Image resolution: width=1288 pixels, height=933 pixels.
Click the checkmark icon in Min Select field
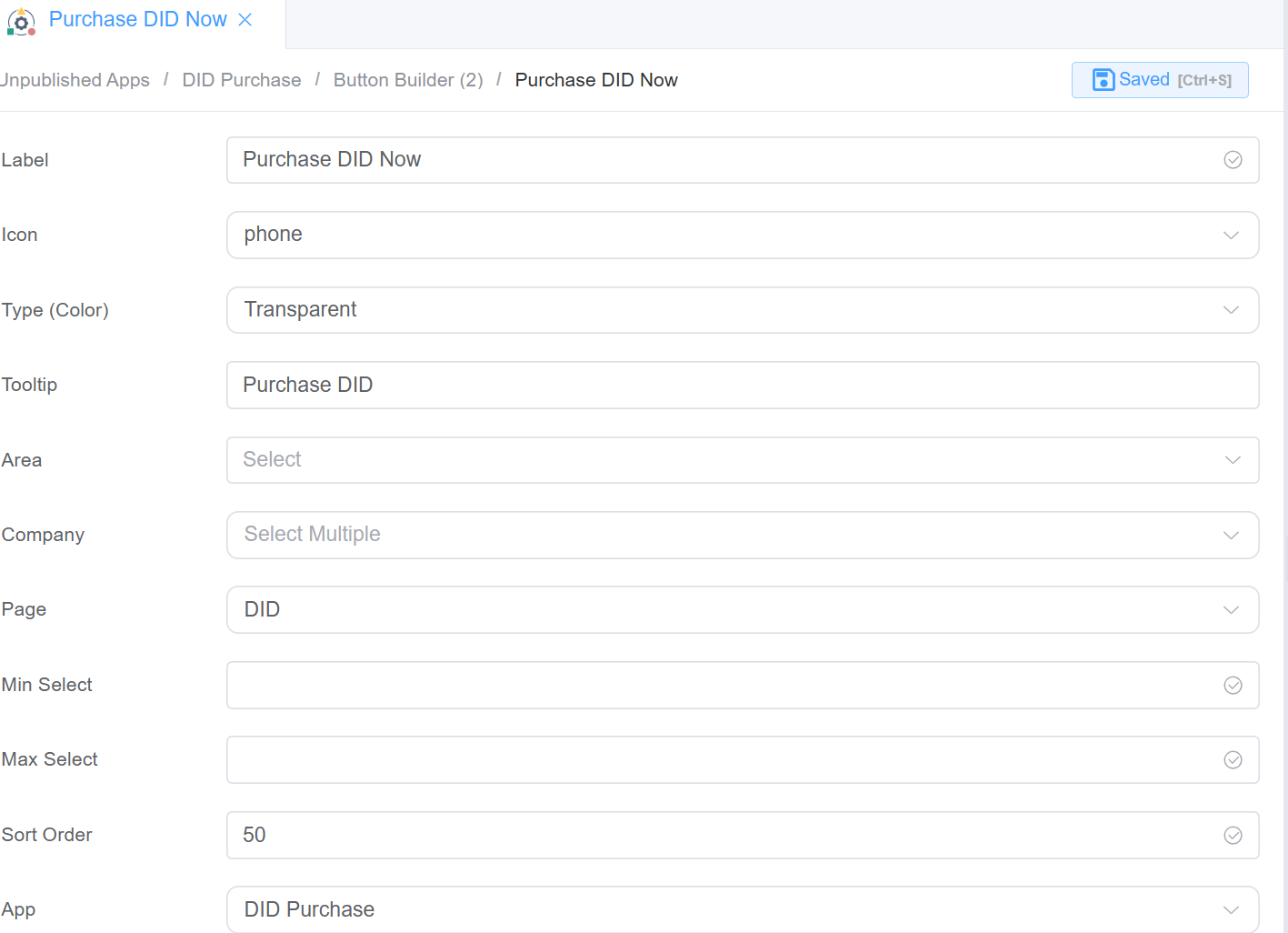1233,686
